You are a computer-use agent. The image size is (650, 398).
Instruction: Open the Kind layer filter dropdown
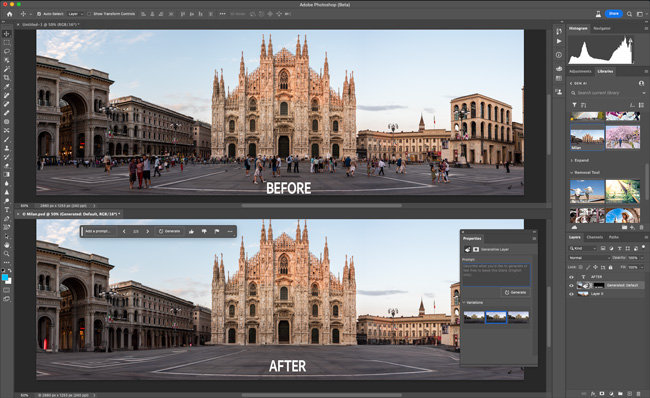coord(582,248)
